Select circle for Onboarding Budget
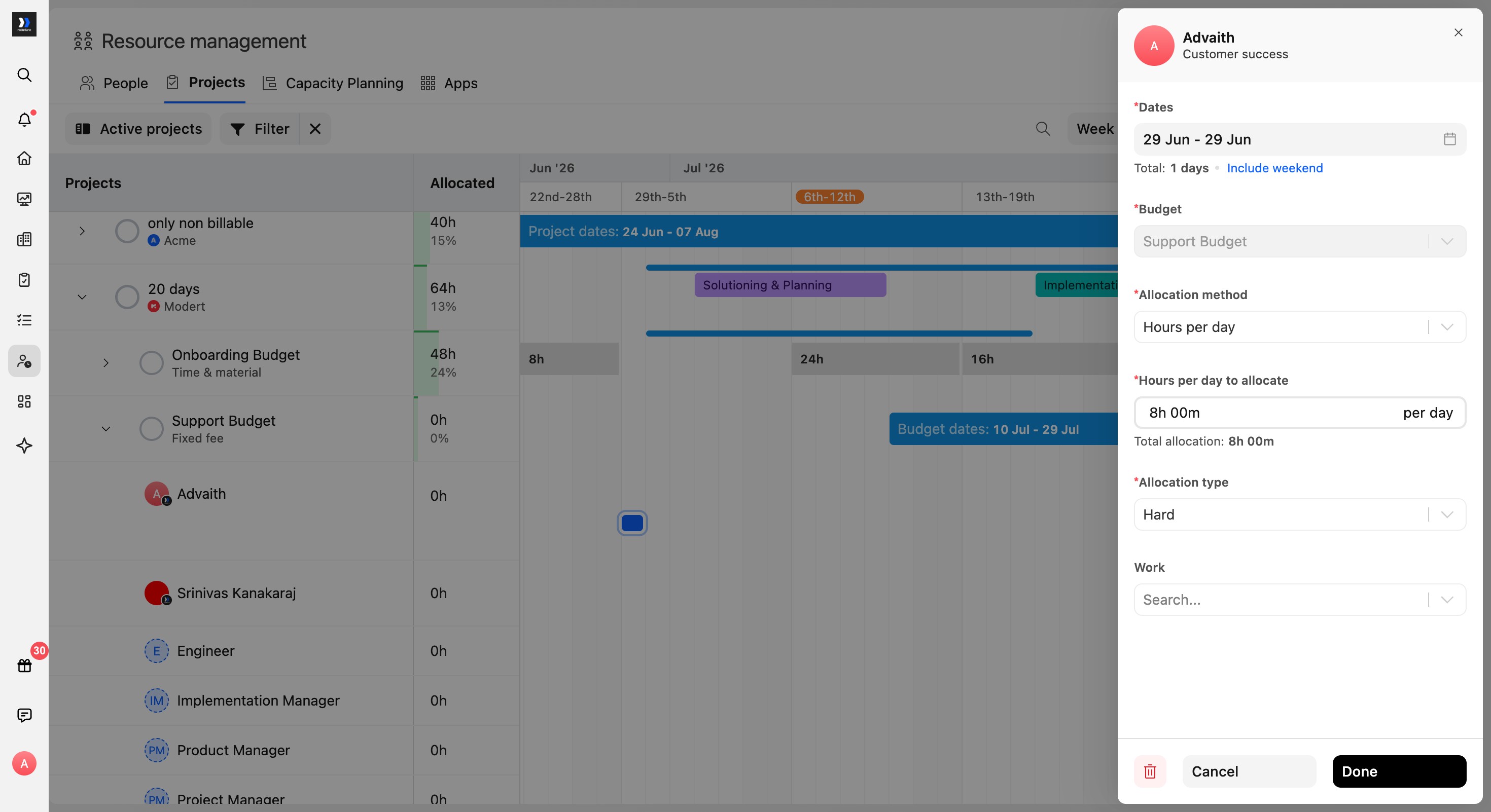The width and height of the screenshot is (1491, 812). [x=151, y=362]
